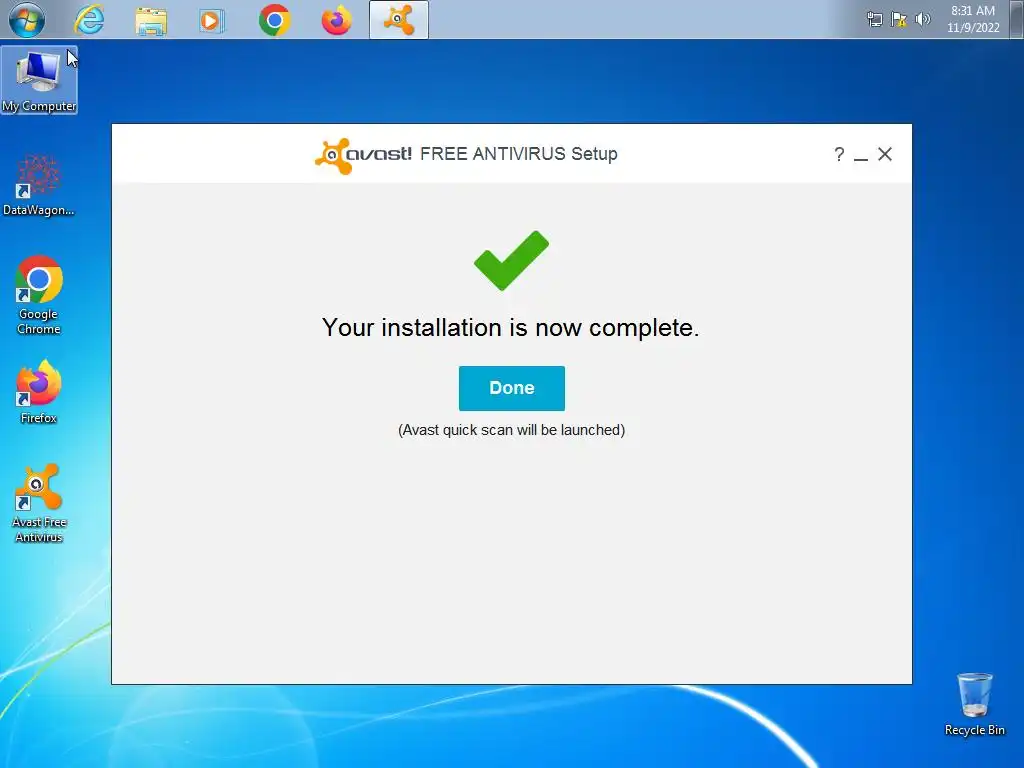
Task: Select the Avast Setup taskbar button
Action: (x=398, y=20)
